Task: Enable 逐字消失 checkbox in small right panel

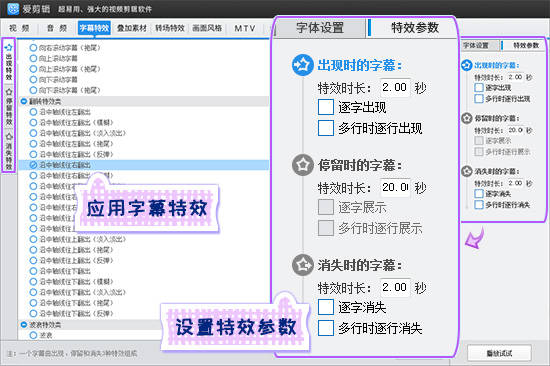Action: pyautogui.click(x=479, y=194)
